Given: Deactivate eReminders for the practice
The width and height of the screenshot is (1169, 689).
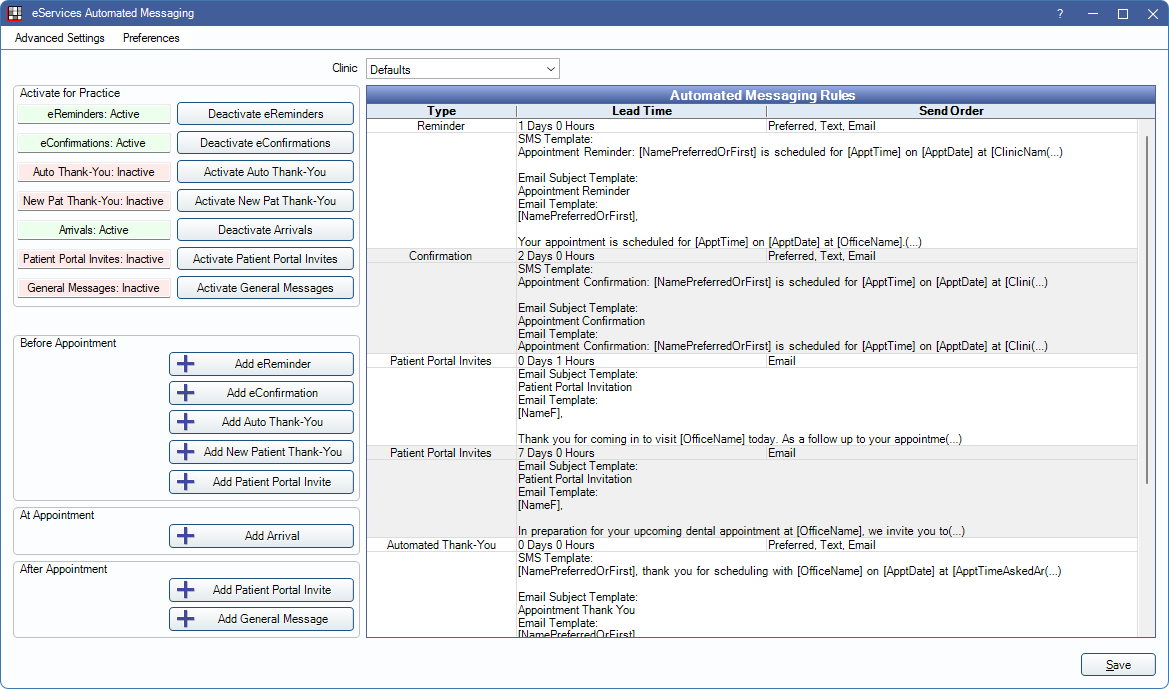Looking at the screenshot, I should pyautogui.click(x=265, y=114).
